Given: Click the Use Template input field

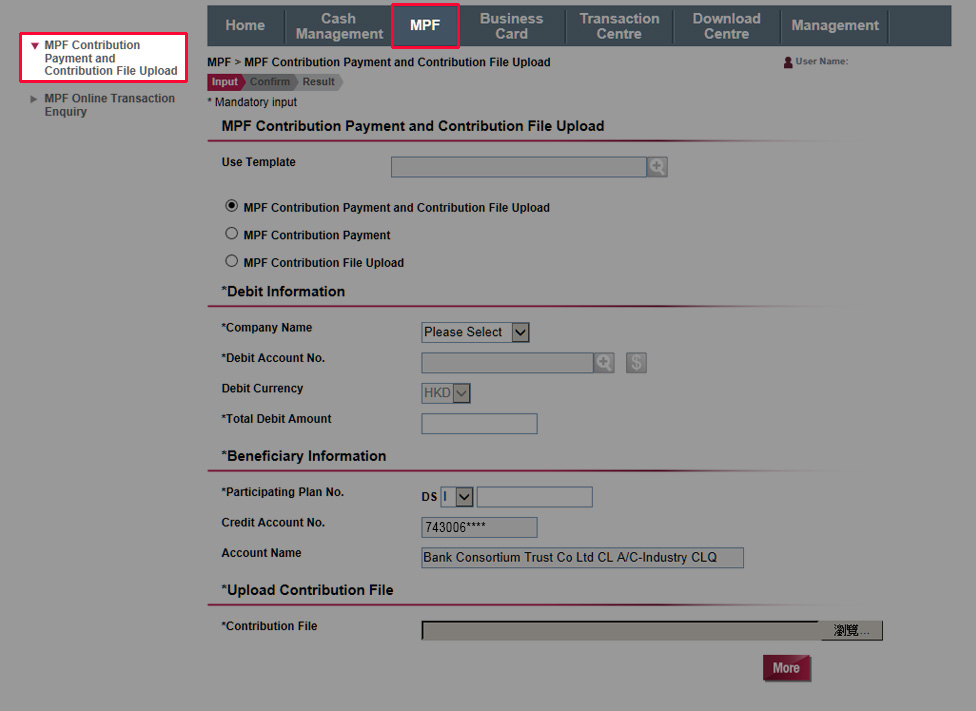Looking at the screenshot, I should pos(518,167).
